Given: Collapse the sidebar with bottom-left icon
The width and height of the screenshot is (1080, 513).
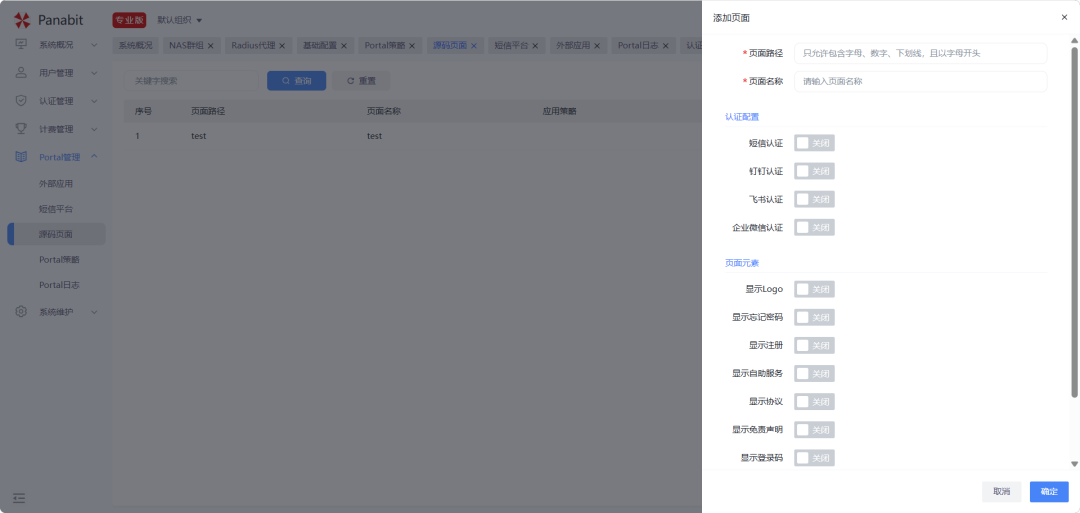Looking at the screenshot, I should click(x=19, y=497).
